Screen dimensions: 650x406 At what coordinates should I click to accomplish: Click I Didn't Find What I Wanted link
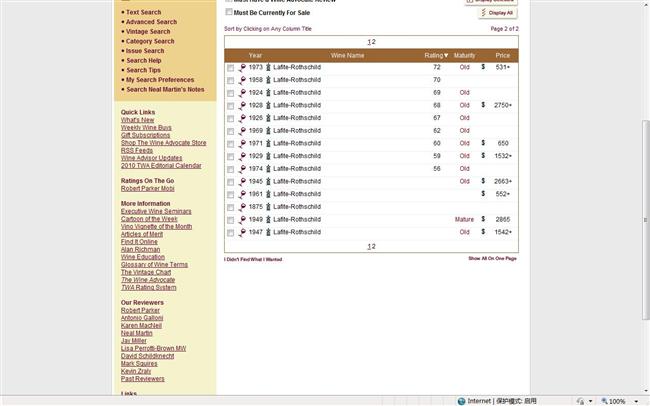[x=253, y=260]
